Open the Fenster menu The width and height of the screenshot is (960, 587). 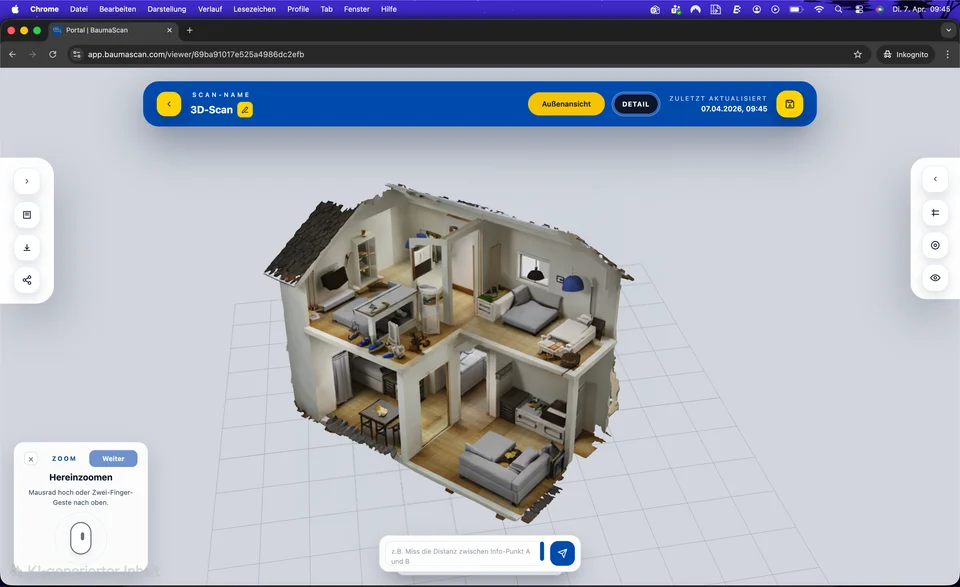pyautogui.click(x=357, y=9)
